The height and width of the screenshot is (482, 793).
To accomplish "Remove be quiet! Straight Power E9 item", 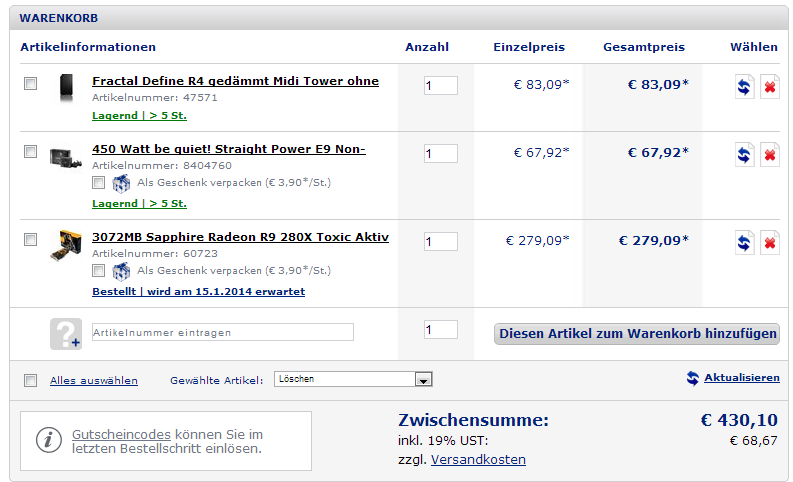I will (770, 155).
